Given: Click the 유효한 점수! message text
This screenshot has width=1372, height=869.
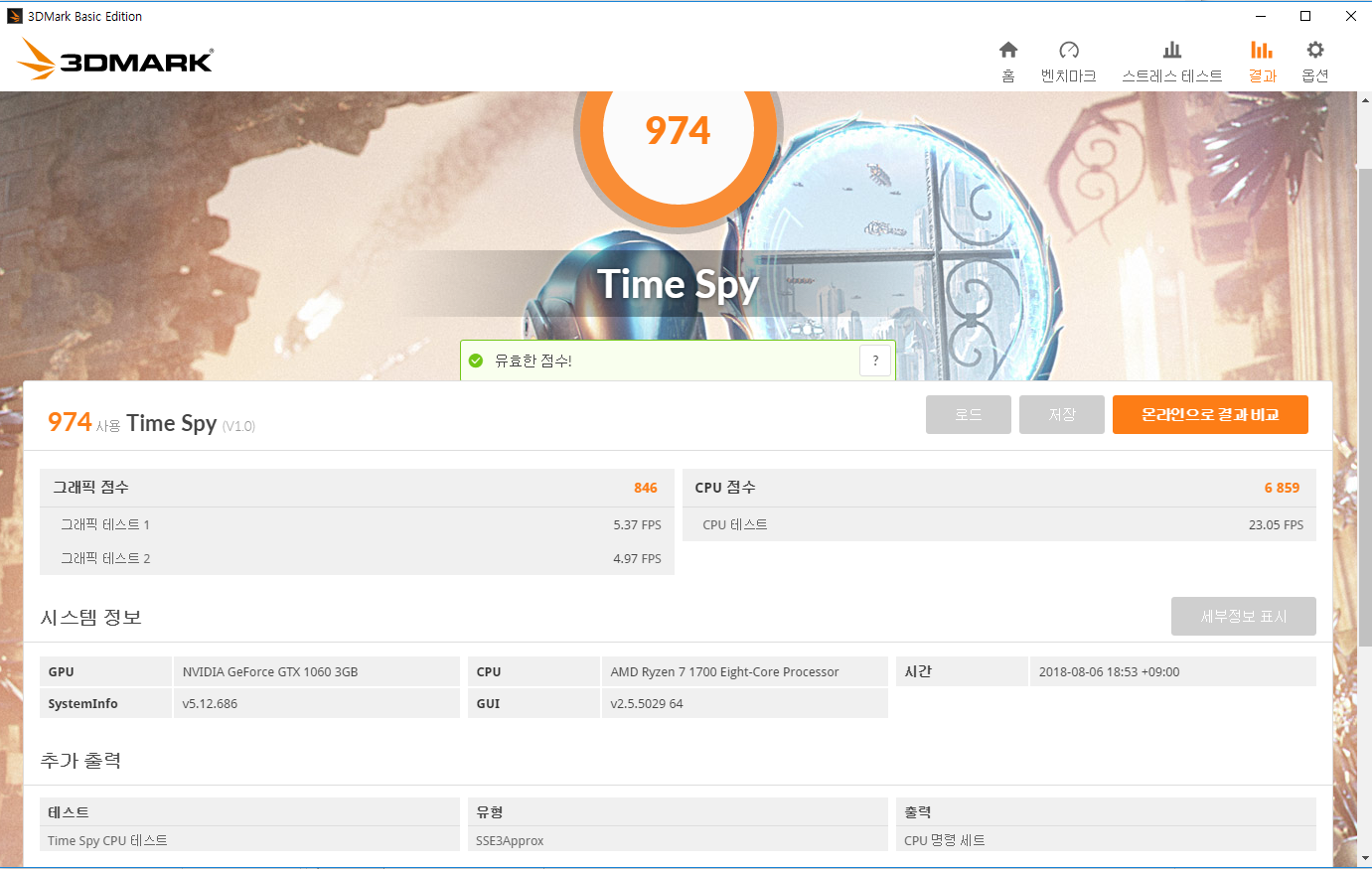Looking at the screenshot, I should [534, 361].
